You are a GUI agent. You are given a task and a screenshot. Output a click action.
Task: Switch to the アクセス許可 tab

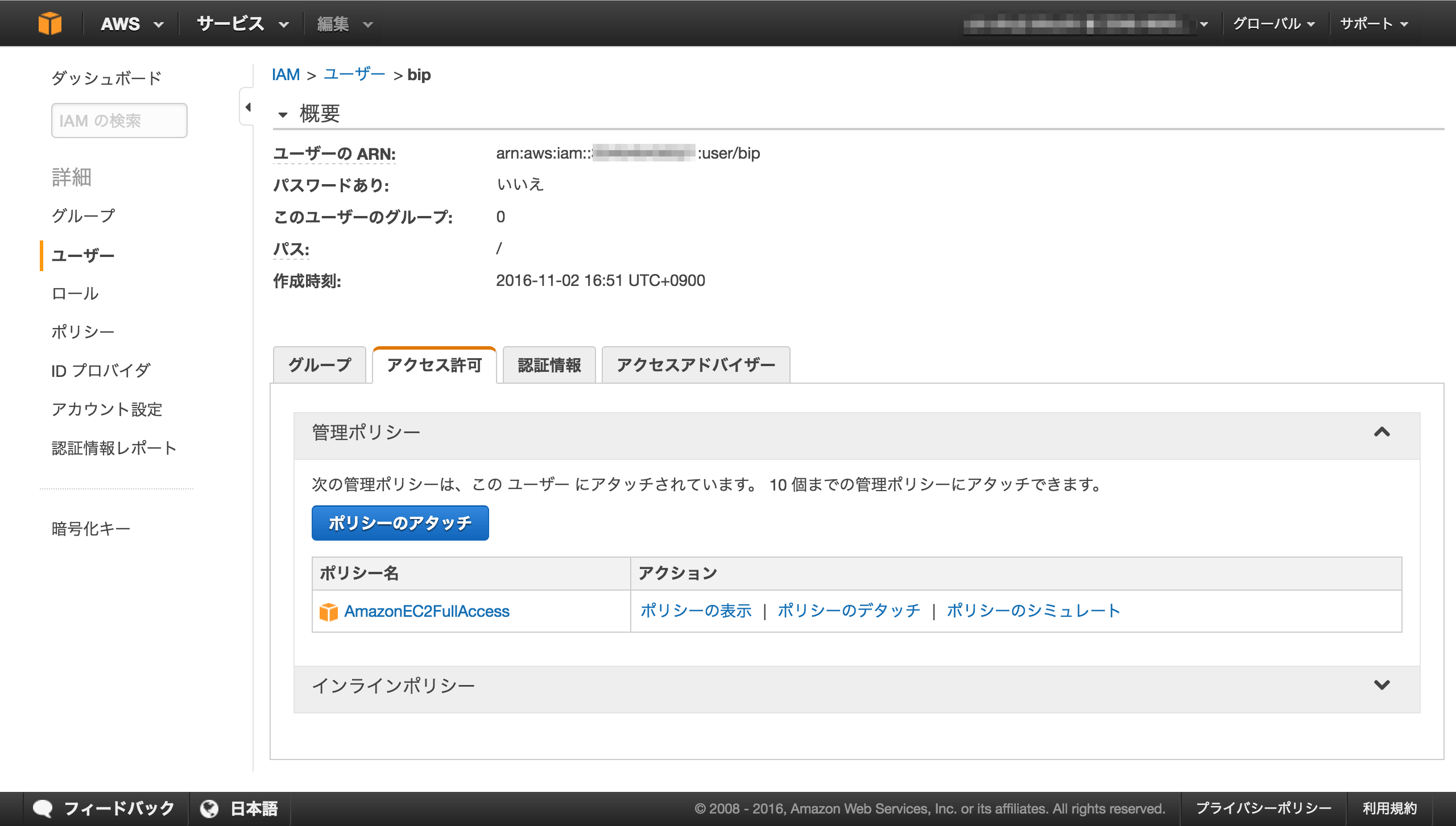435,365
